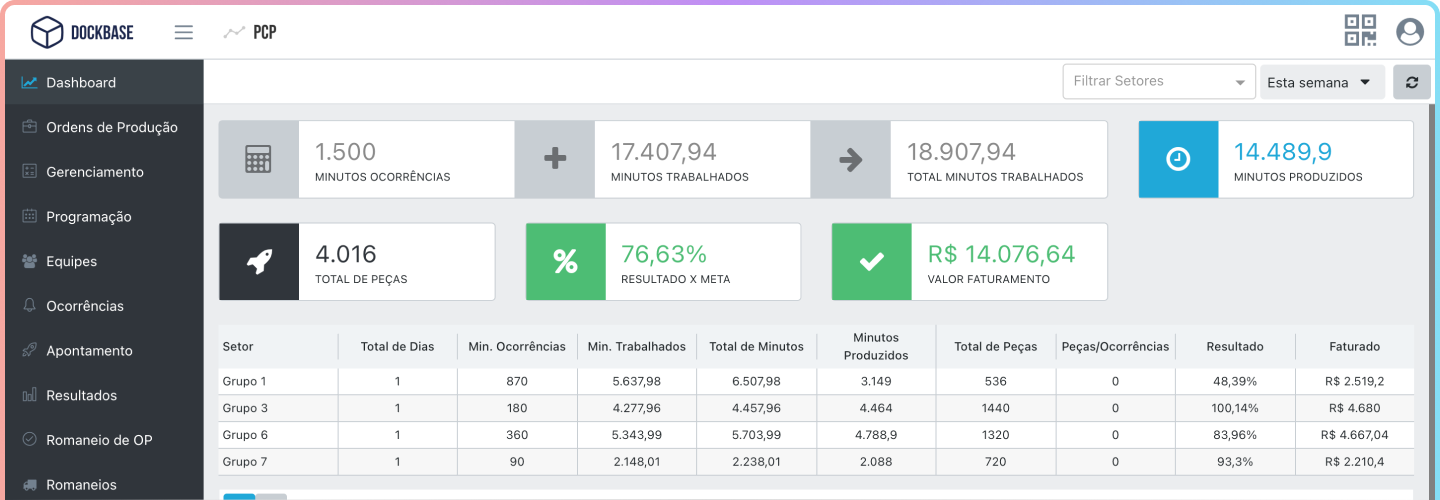Click the clock icon for Minutos Produzidos
This screenshot has height=500, width=1440.
(1178, 159)
